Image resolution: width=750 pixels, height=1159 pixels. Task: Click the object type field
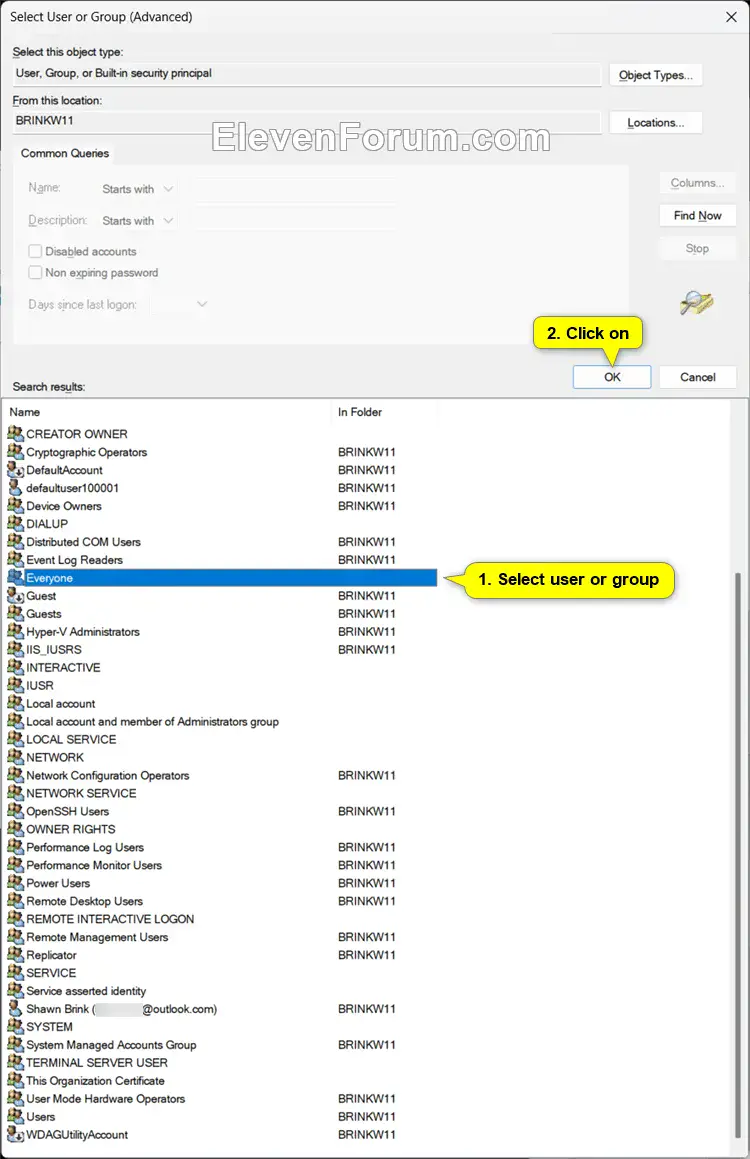click(x=307, y=74)
